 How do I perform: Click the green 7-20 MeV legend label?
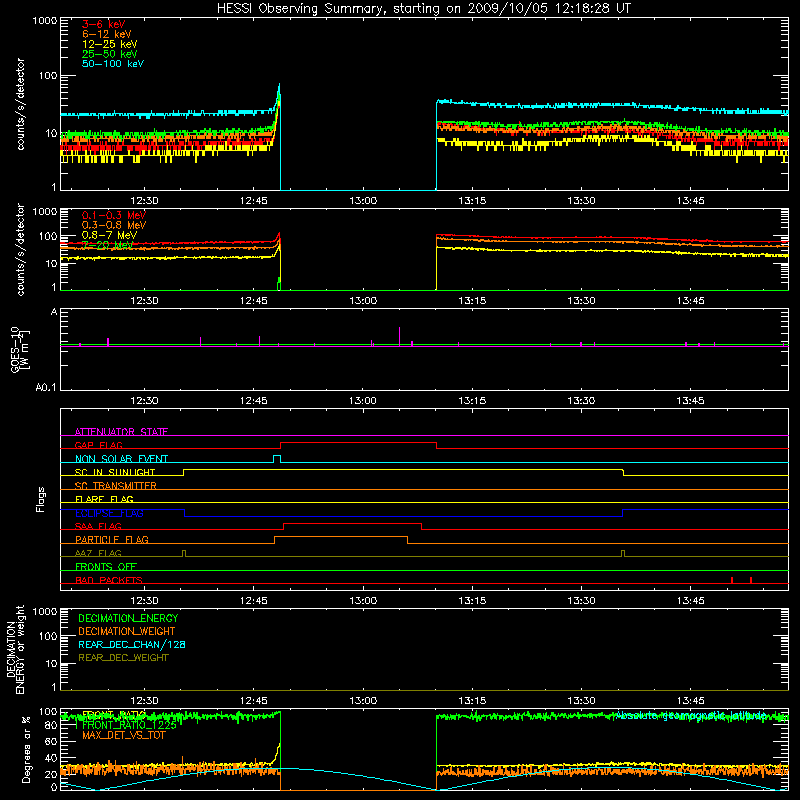point(107,245)
